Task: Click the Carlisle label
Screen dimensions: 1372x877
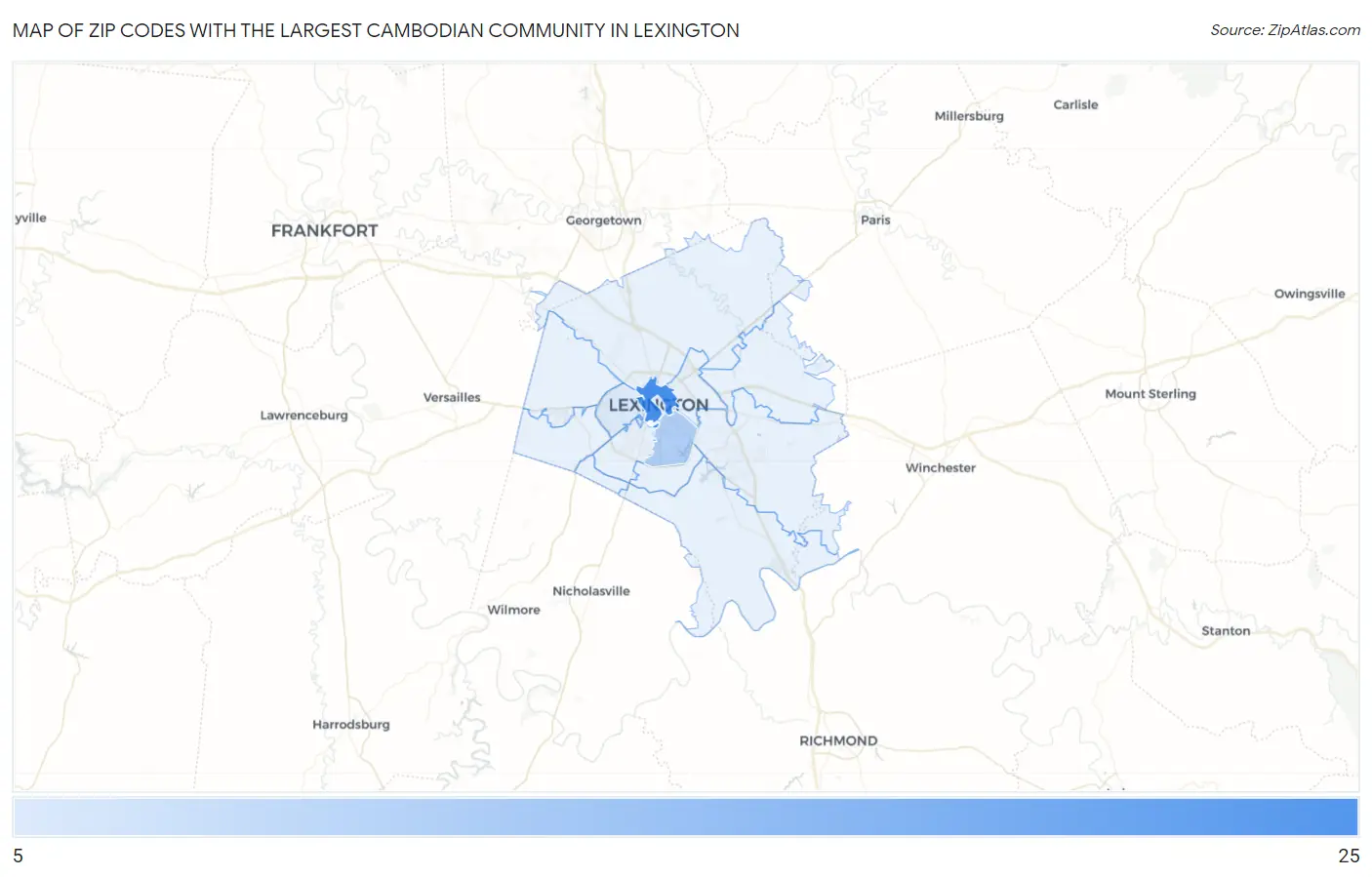Action: 1075,104
